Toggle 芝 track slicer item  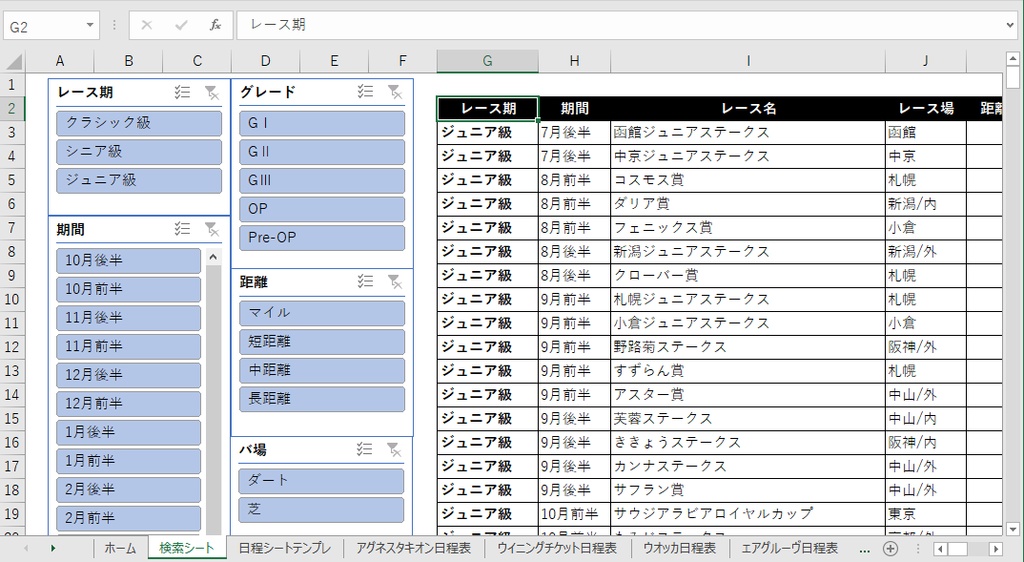[x=321, y=509]
